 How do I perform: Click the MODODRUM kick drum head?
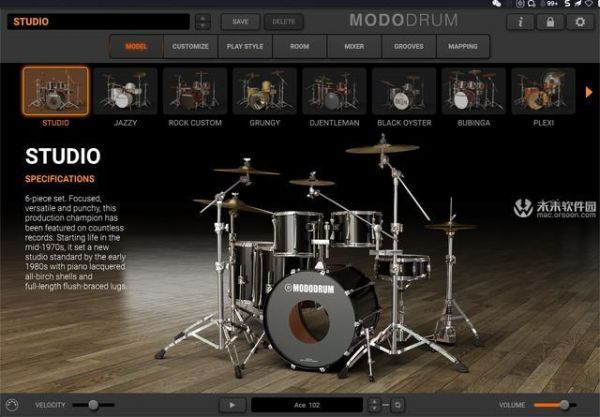click(x=309, y=318)
